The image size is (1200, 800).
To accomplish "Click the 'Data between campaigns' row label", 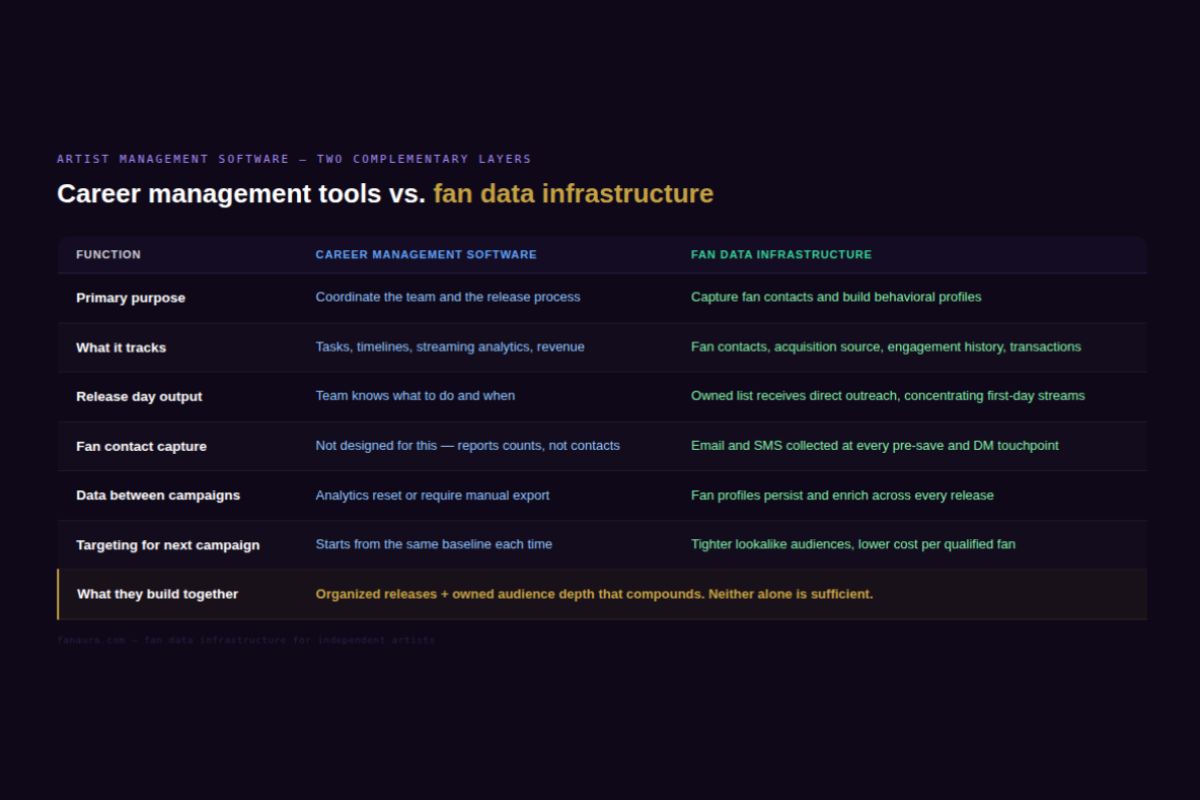I will click(158, 496).
